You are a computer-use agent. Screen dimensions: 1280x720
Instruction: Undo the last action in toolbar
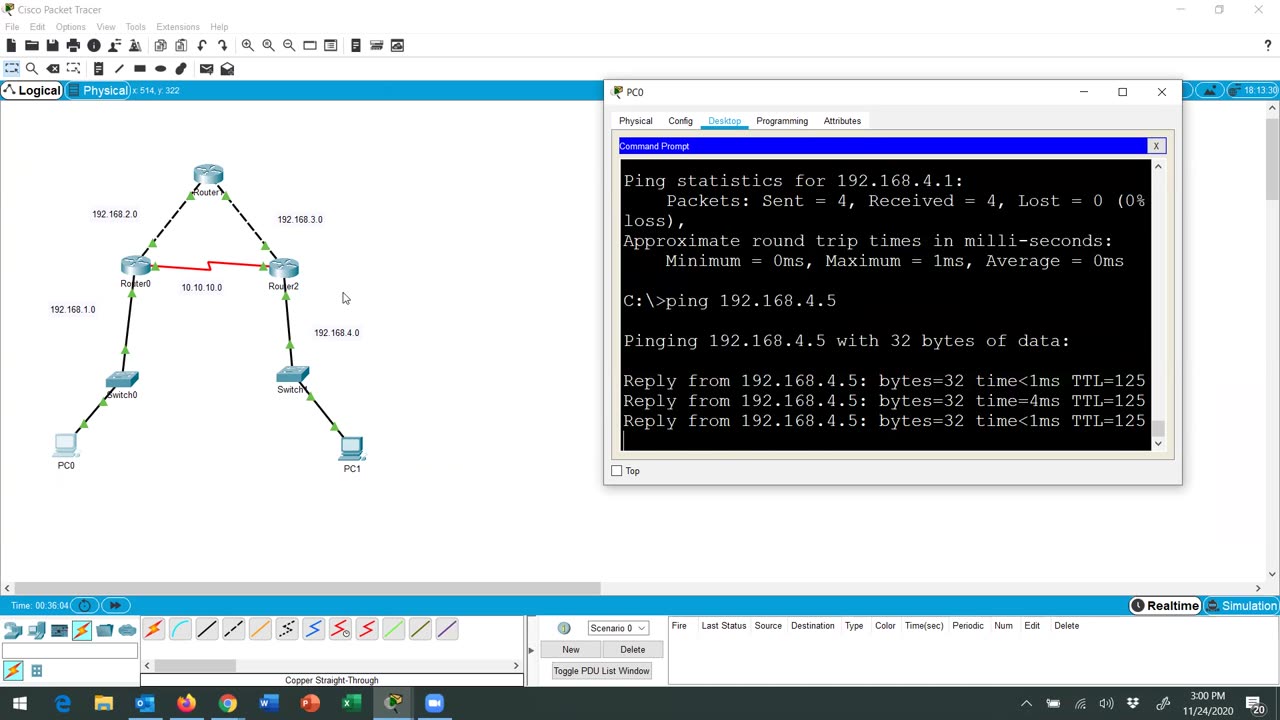(202, 45)
